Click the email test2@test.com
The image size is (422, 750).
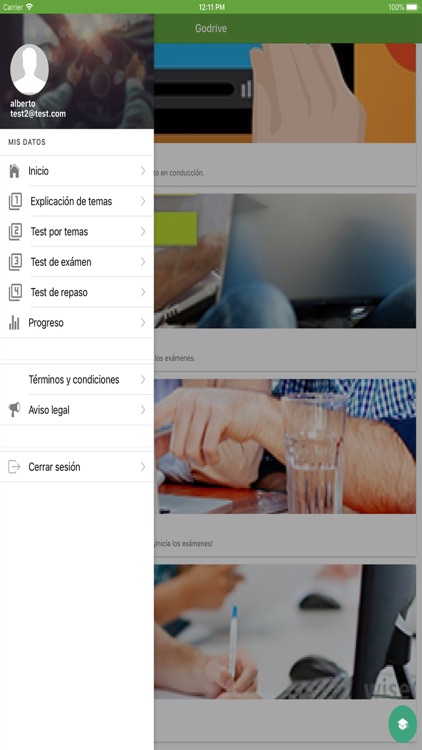tap(38, 114)
